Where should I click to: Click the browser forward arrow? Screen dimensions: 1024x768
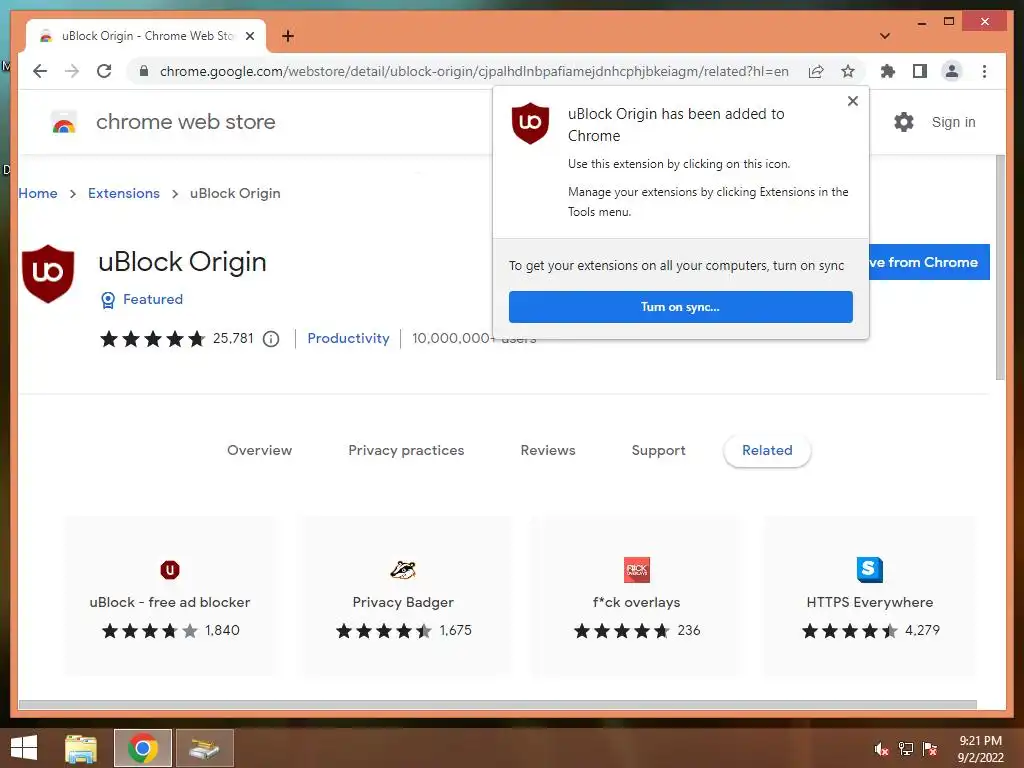point(72,71)
